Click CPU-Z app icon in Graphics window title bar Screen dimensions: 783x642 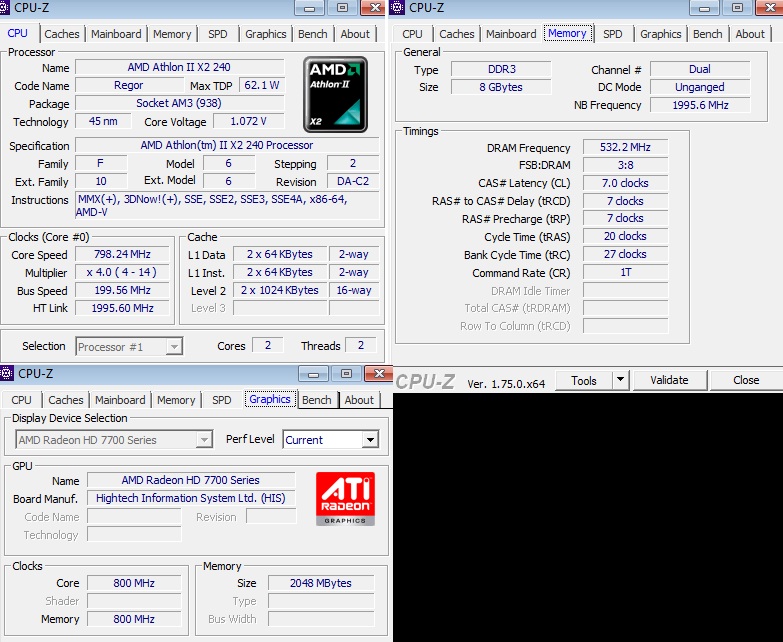[x=6, y=373]
